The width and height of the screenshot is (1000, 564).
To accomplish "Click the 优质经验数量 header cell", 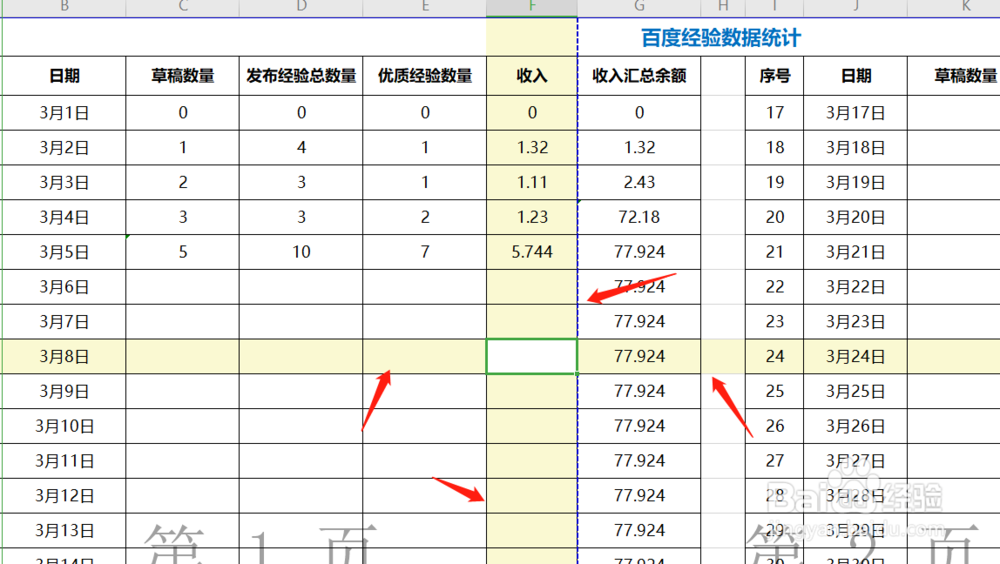I will (x=425, y=76).
